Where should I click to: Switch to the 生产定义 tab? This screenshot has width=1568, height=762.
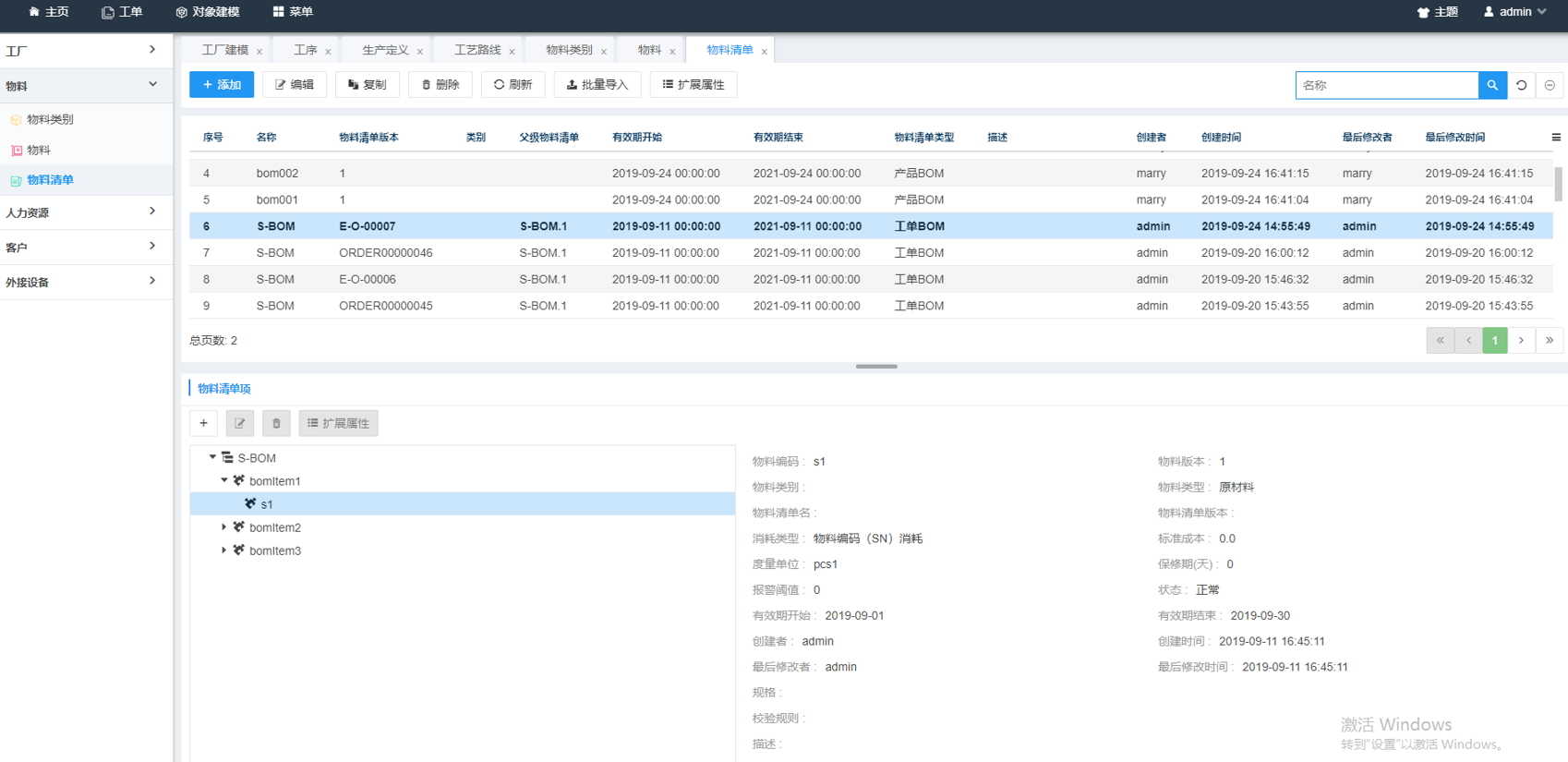point(385,50)
